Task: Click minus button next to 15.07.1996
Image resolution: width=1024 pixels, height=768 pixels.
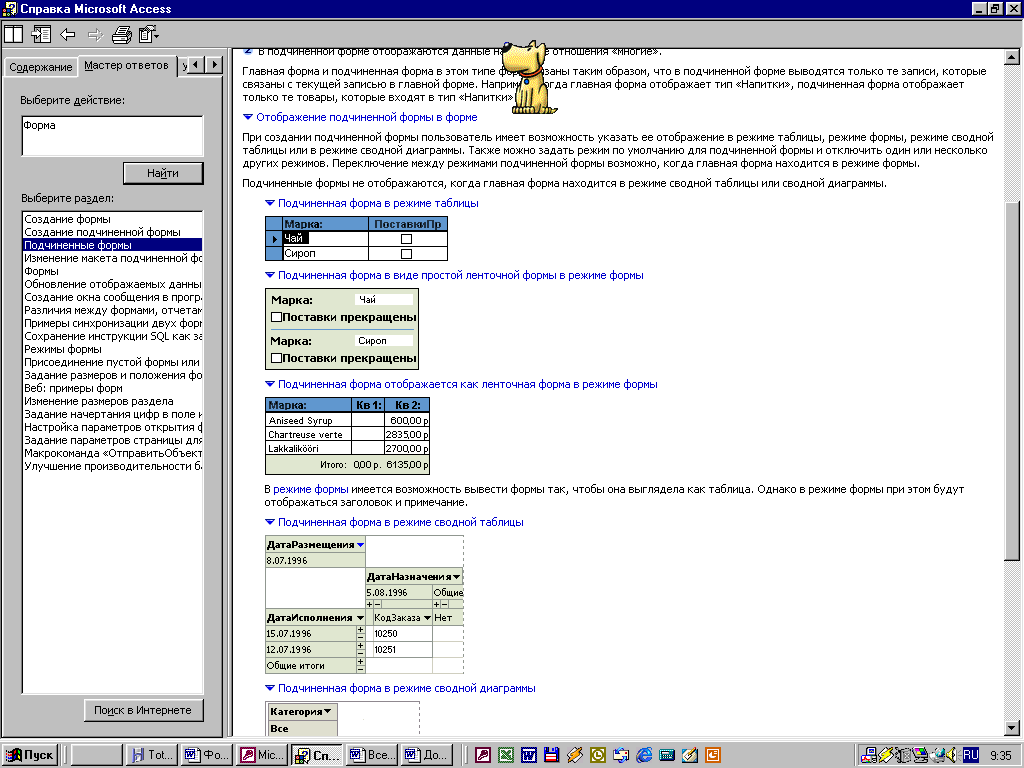Action: (x=360, y=637)
